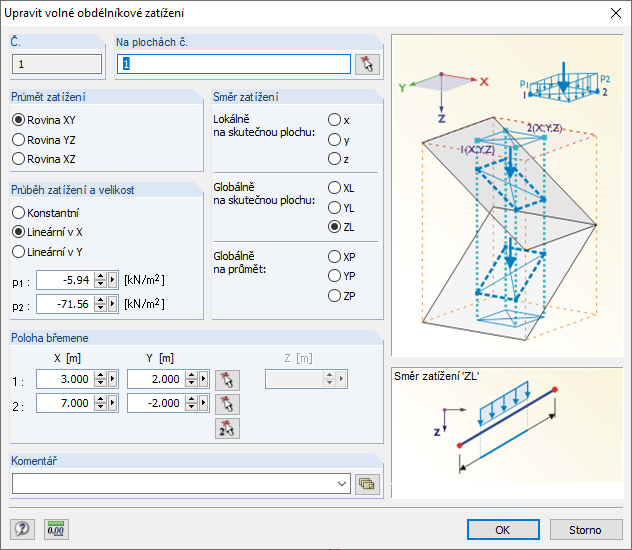Click the load number 'Č.' field
This screenshot has height=550, width=632.
tap(57, 64)
